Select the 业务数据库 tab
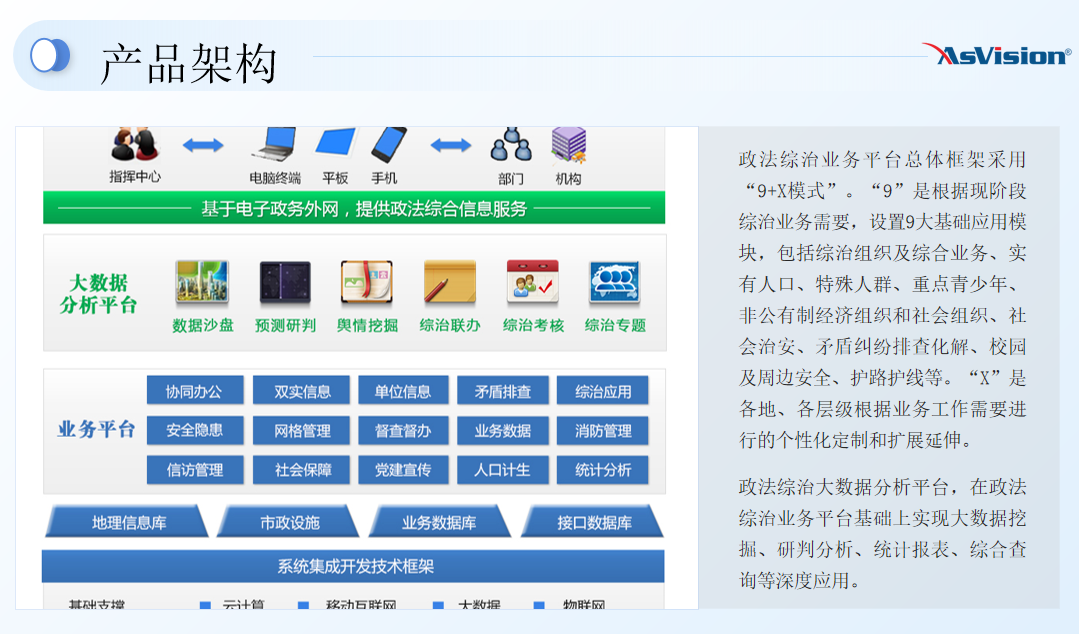Viewport: 1079px width, 634px height. pyautogui.click(x=438, y=522)
